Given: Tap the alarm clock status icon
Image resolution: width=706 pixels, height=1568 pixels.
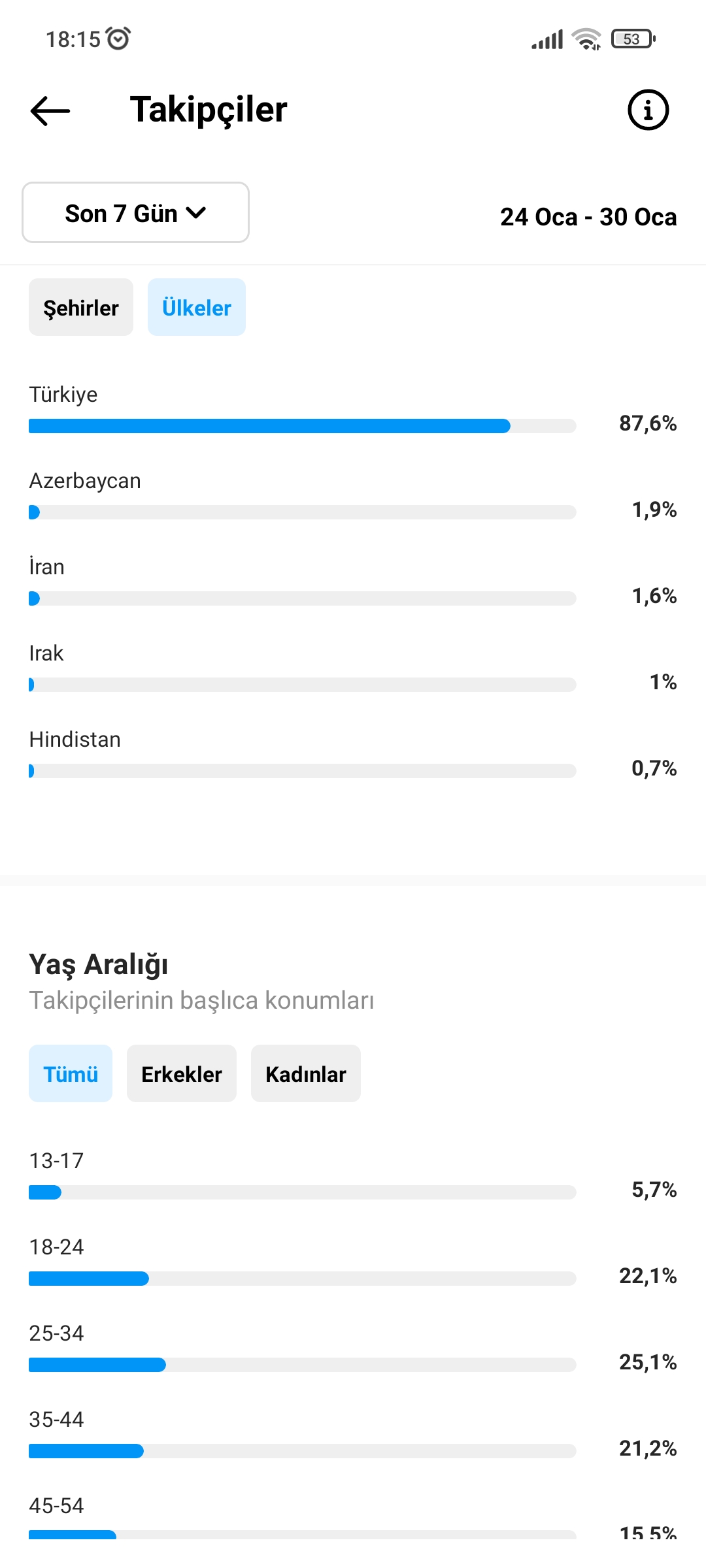Looking at the screenshot, I should tap(118, 39).
